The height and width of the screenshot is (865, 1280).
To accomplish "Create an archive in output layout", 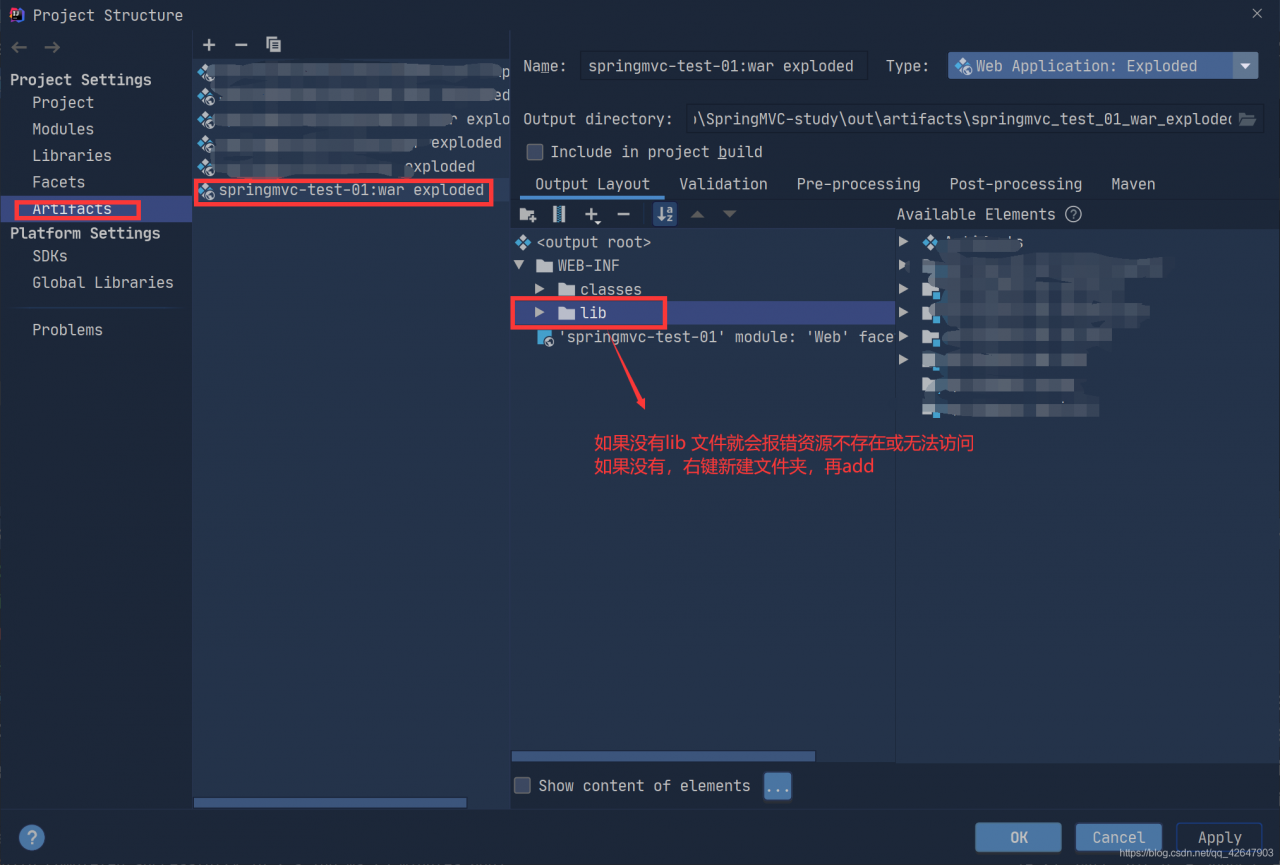I will 559,214.
